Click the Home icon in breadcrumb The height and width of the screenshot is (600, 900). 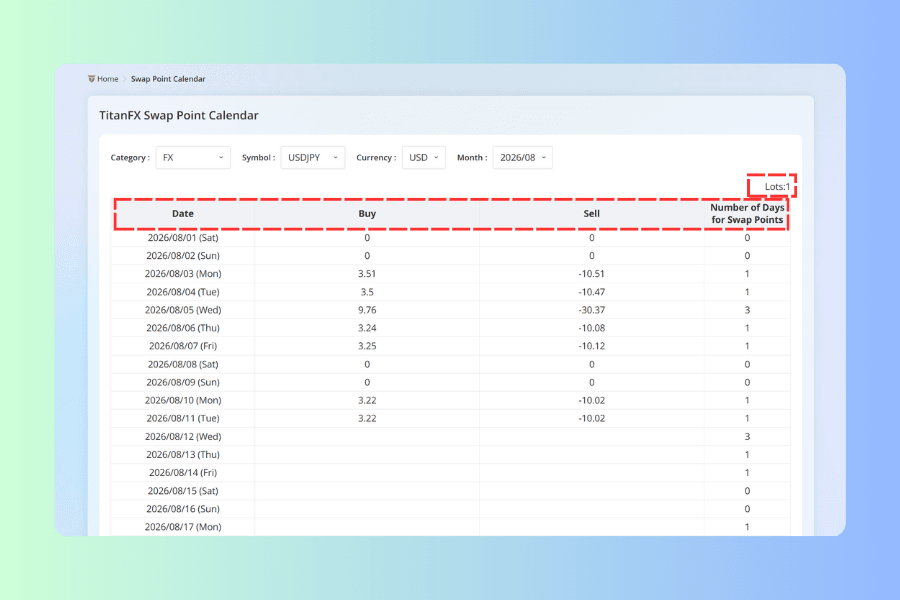coord(91,79)
